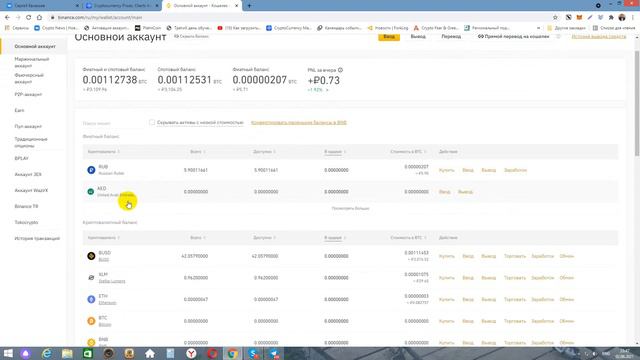Image resolution: width=640 pixels, height=360 pixels.
Task: Click the BTC Bitcoin coin icon
Action: click(91, 321)
